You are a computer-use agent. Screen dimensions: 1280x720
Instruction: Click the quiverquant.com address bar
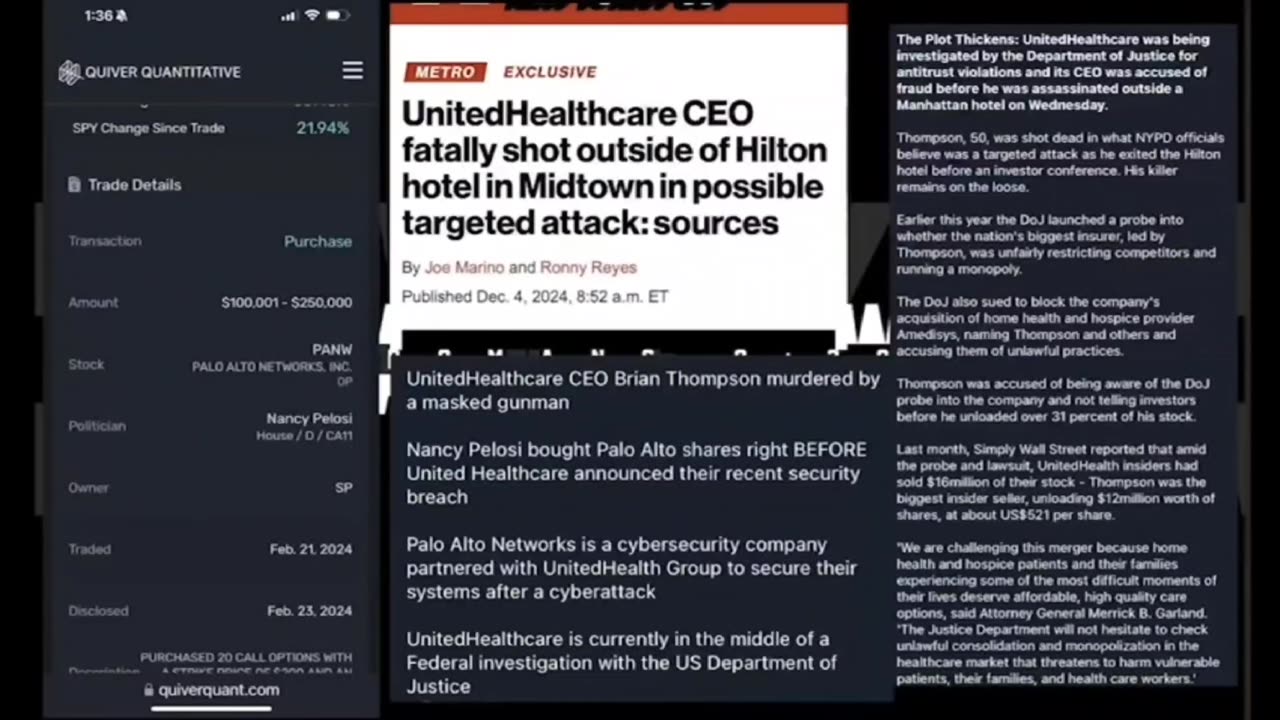point(211,690)
